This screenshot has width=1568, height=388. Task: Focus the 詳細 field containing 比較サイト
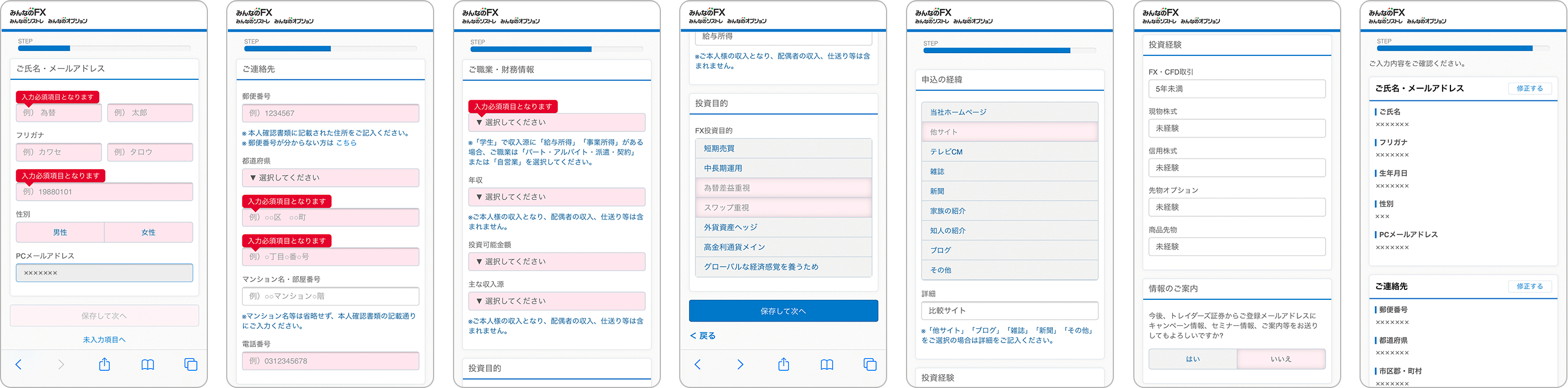[1010, 311]
